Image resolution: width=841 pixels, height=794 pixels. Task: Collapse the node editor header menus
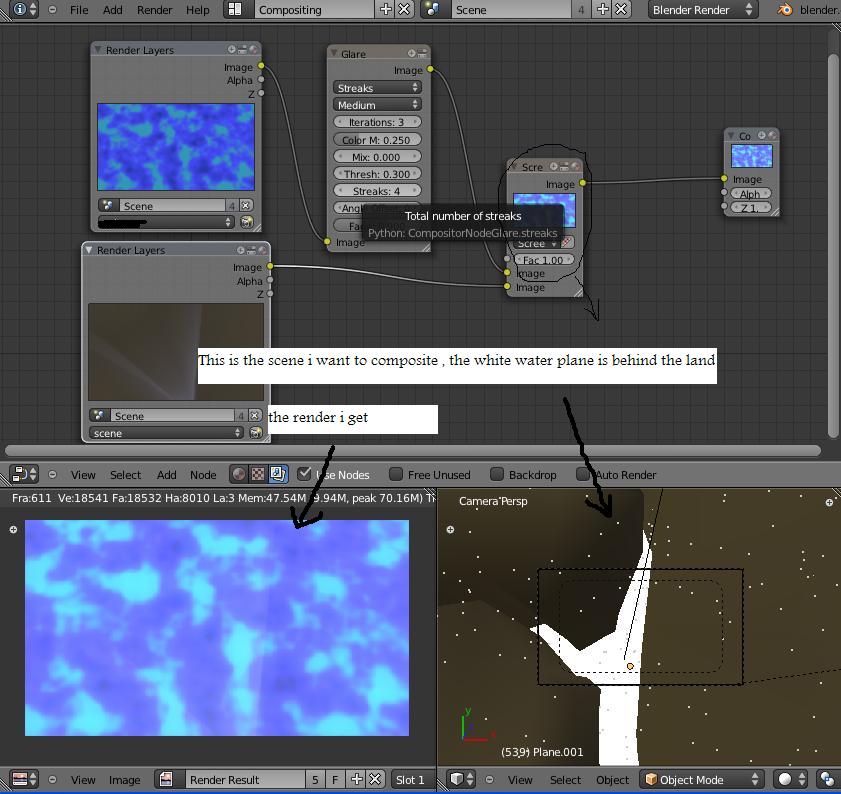click(x=52, y=474)
